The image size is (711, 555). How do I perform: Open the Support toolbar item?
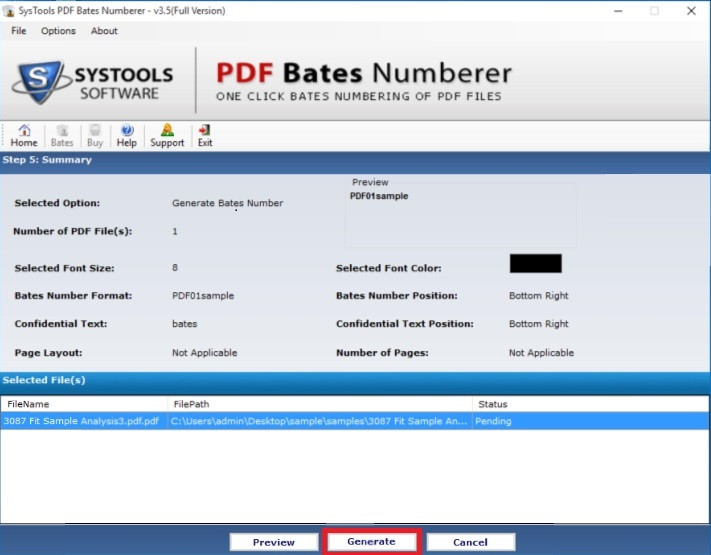167,136
